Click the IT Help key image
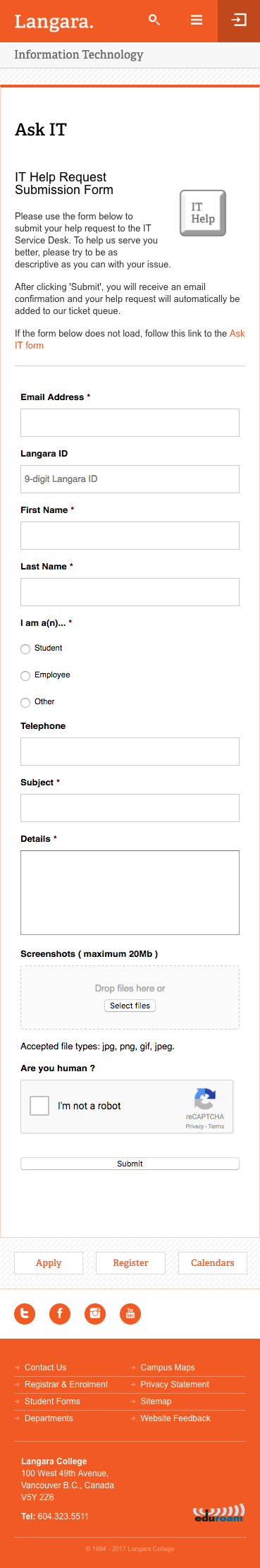The width and height of the screenshot is (260, 1568). click(203, 213)
